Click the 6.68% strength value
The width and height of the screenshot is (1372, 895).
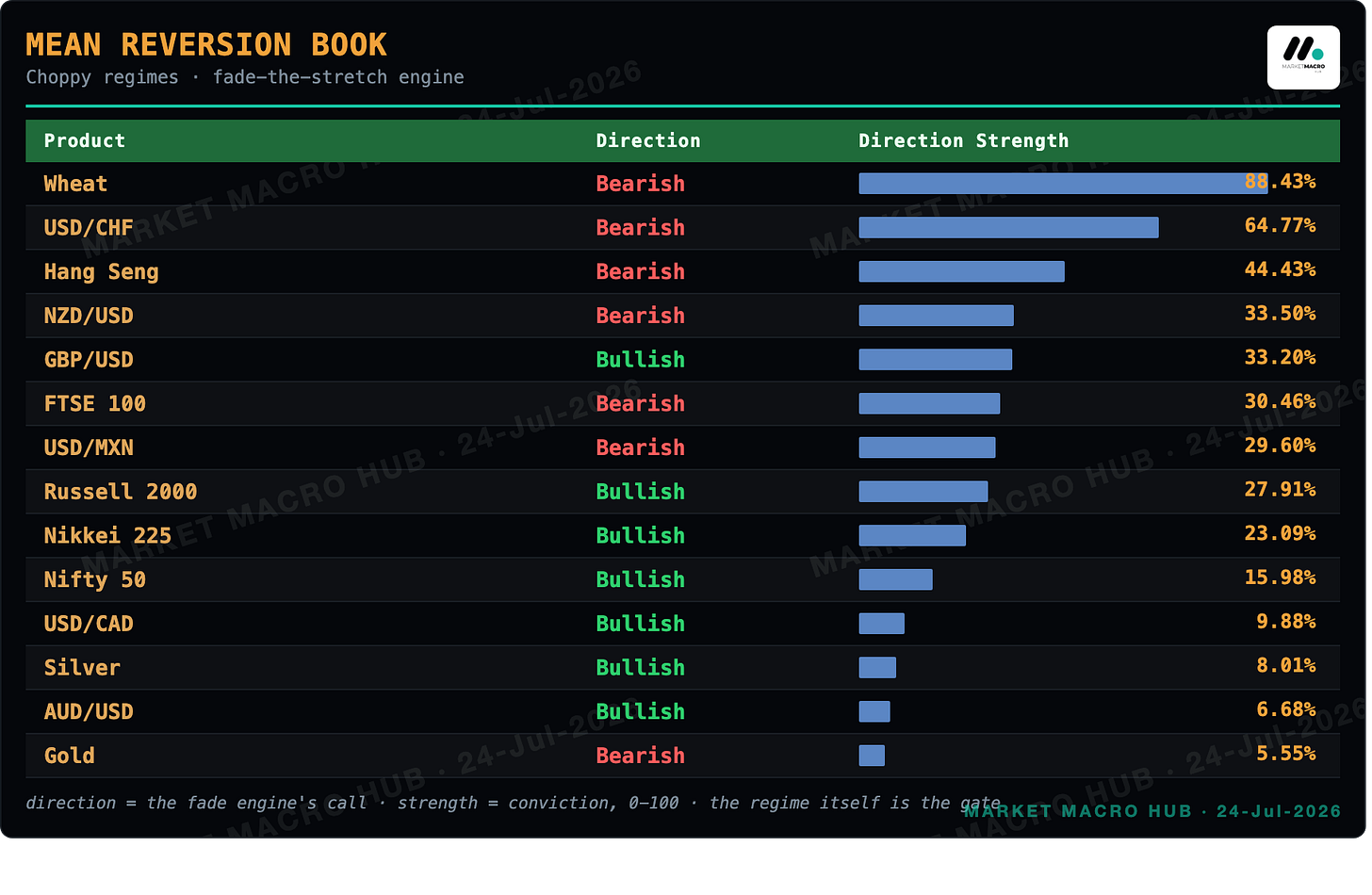(1286, 709)
